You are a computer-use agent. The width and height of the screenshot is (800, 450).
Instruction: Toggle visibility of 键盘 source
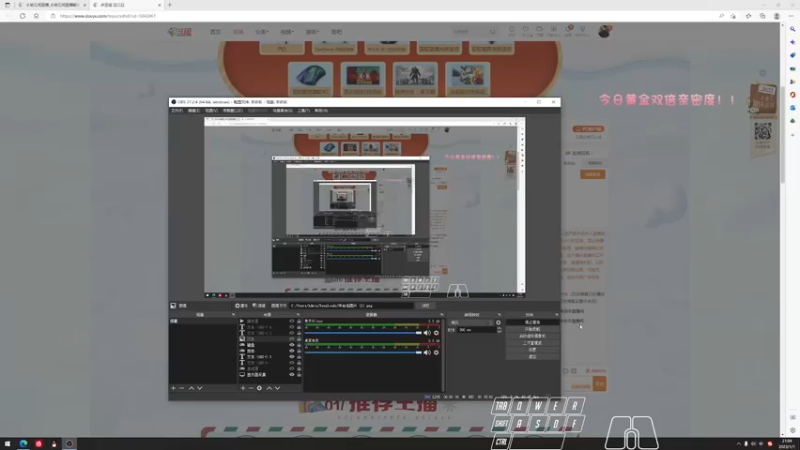[292, 345]
